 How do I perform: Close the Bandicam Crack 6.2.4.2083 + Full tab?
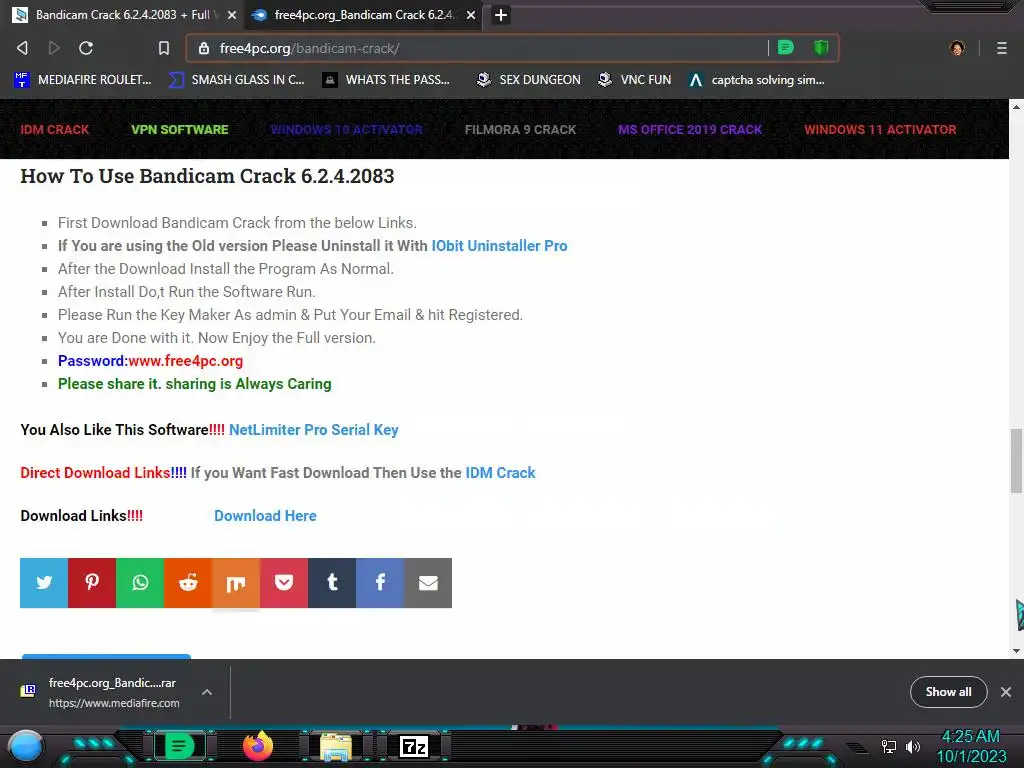point(232,15)
